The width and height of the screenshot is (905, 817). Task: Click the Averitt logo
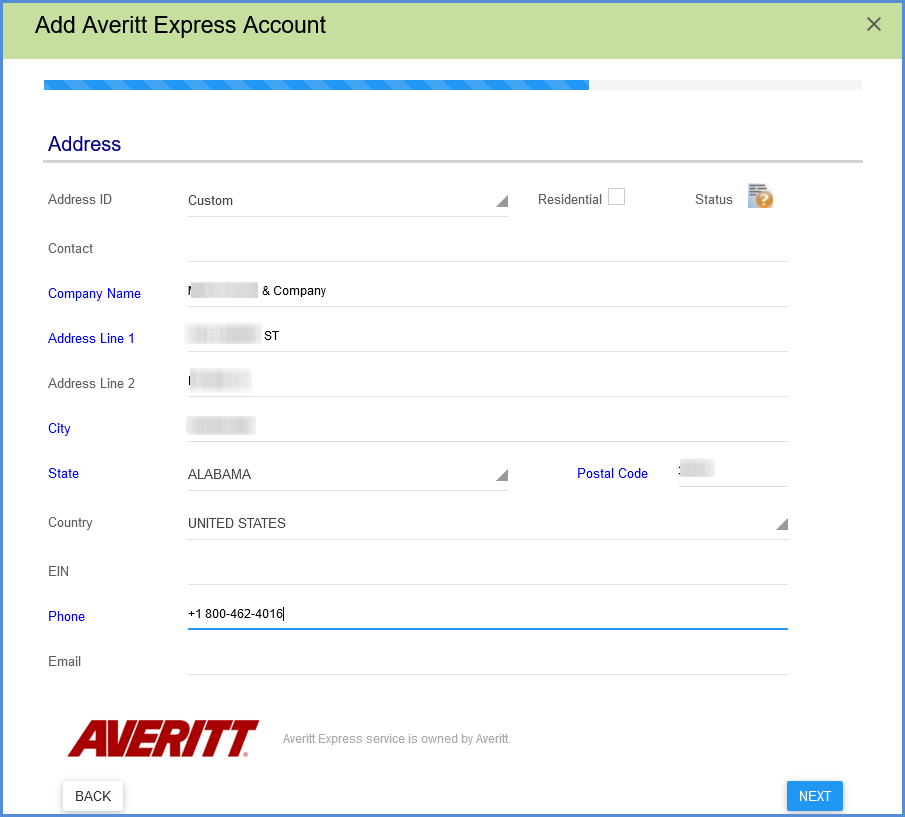point(163,739)
